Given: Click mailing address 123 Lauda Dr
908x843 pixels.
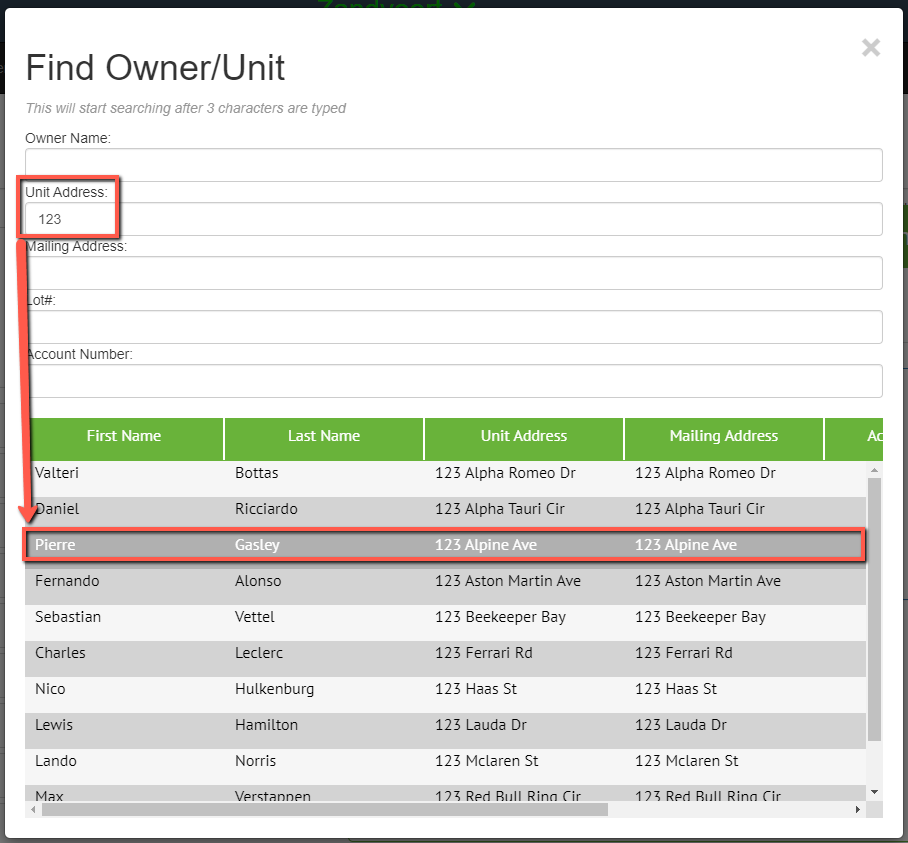Looking at the screenshot, I should pyautogui.click(x=680, y=724).
